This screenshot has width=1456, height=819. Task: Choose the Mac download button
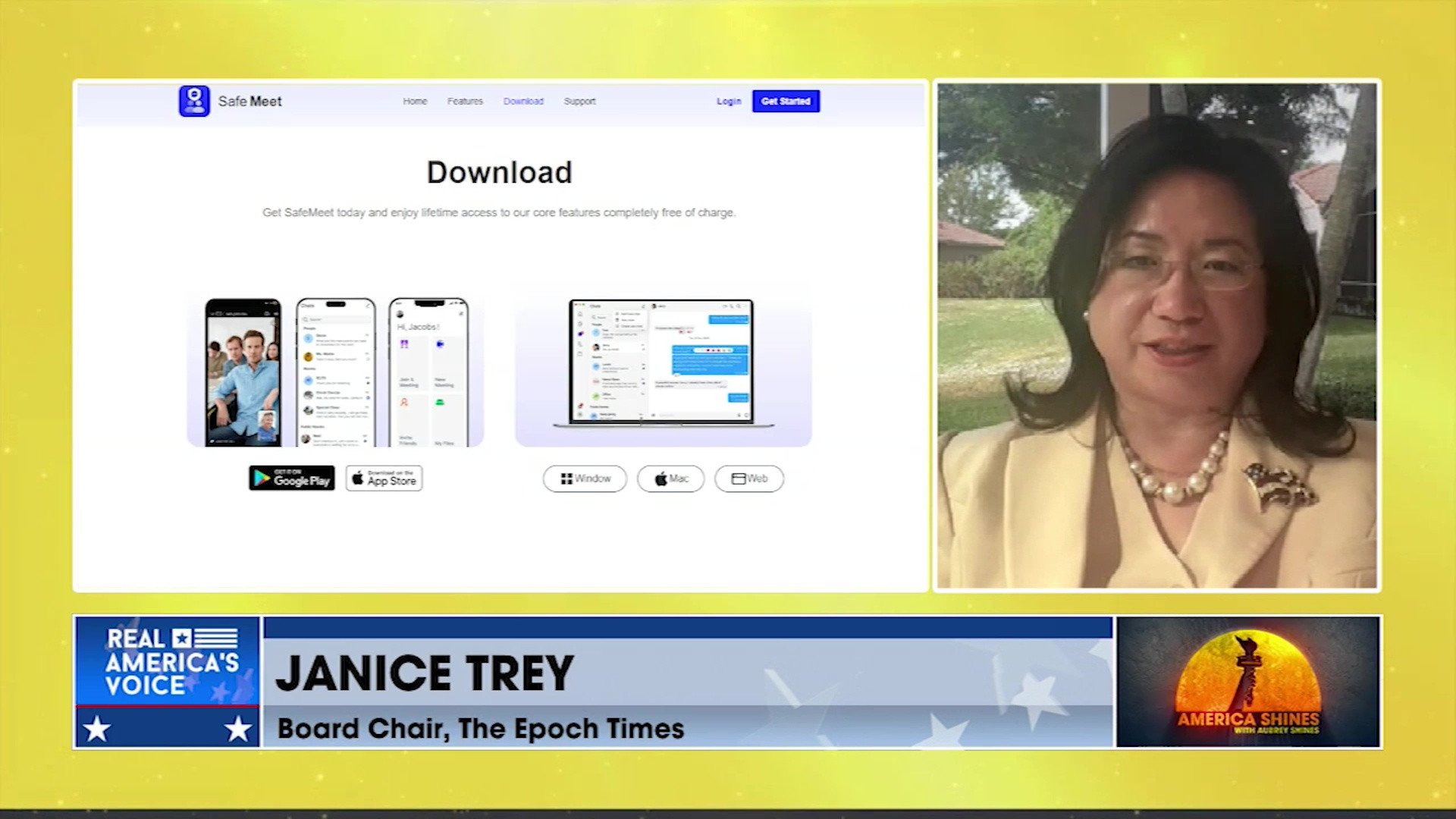click(x=671, y=479)
